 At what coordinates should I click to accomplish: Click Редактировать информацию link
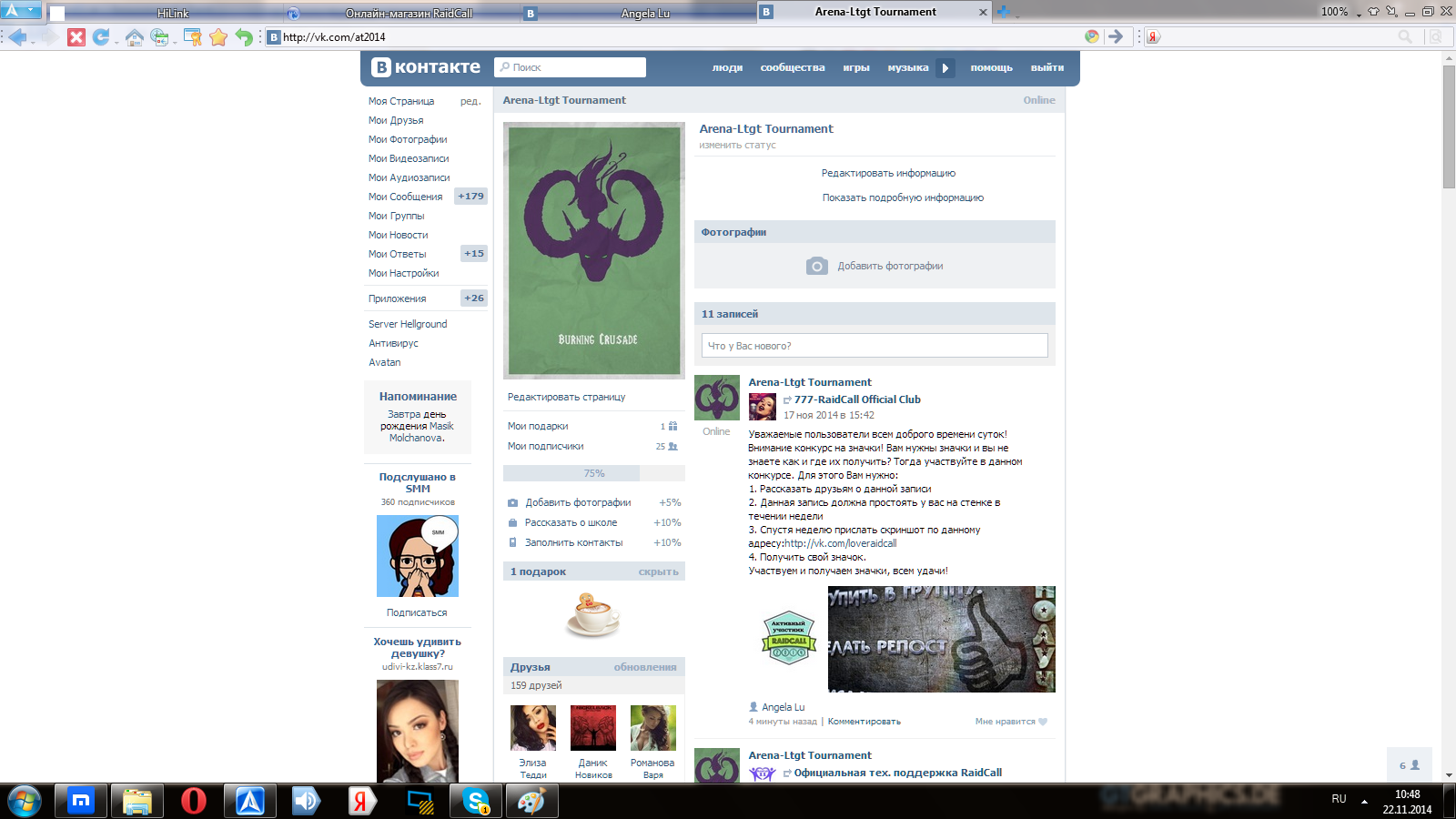888,173
